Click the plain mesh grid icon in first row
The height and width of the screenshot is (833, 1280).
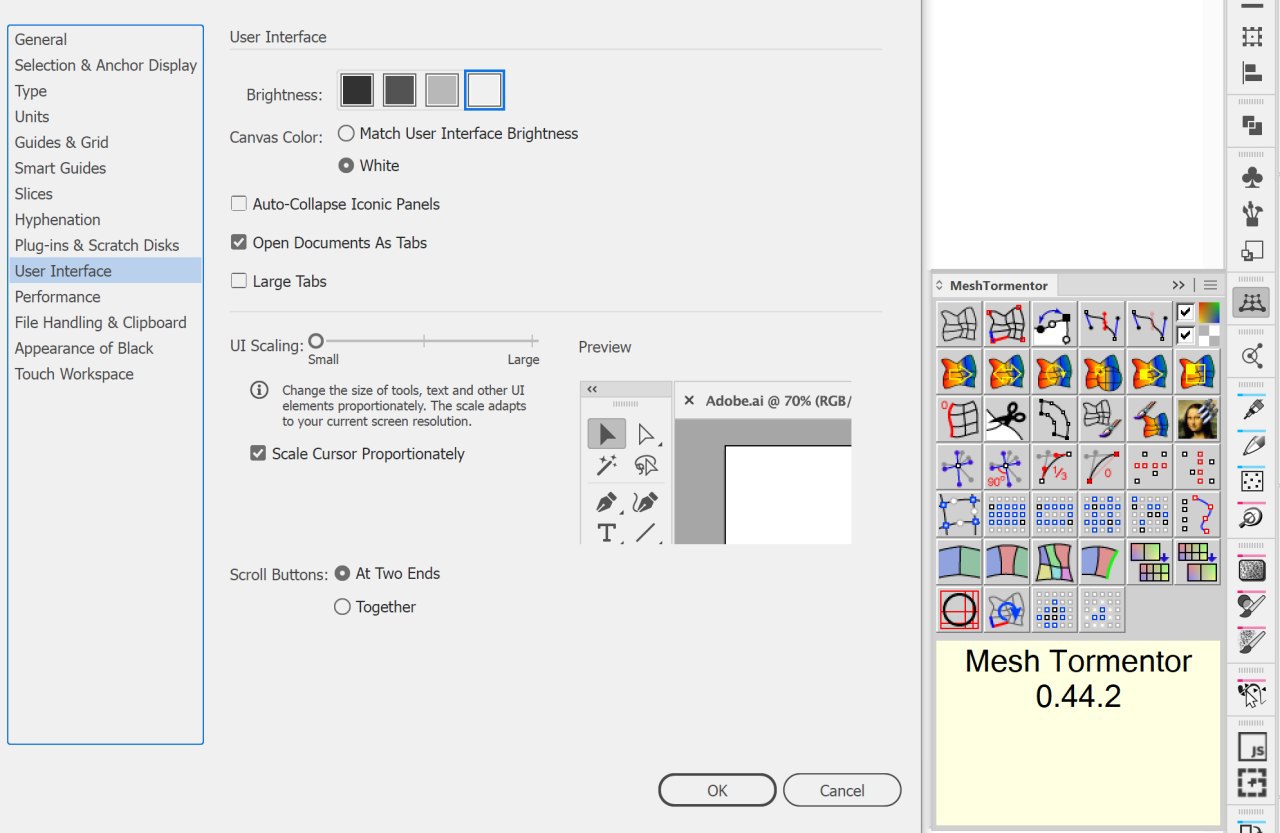click(958, 323)
